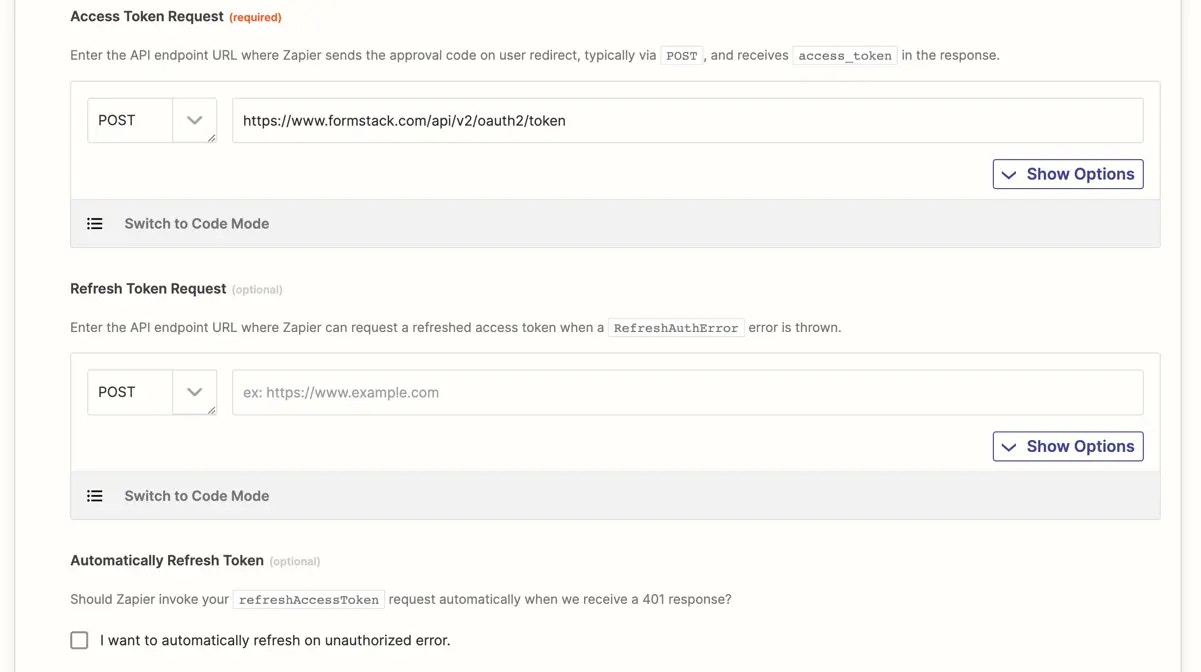Click list icon in Access Token Code Mode bar
This screenshot has height=672, width=1201.
95,224
